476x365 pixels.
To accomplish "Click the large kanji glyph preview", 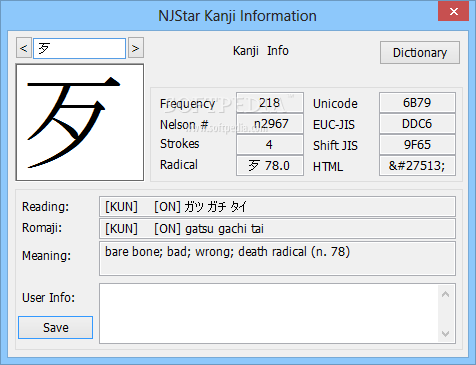I will point(80,122).
